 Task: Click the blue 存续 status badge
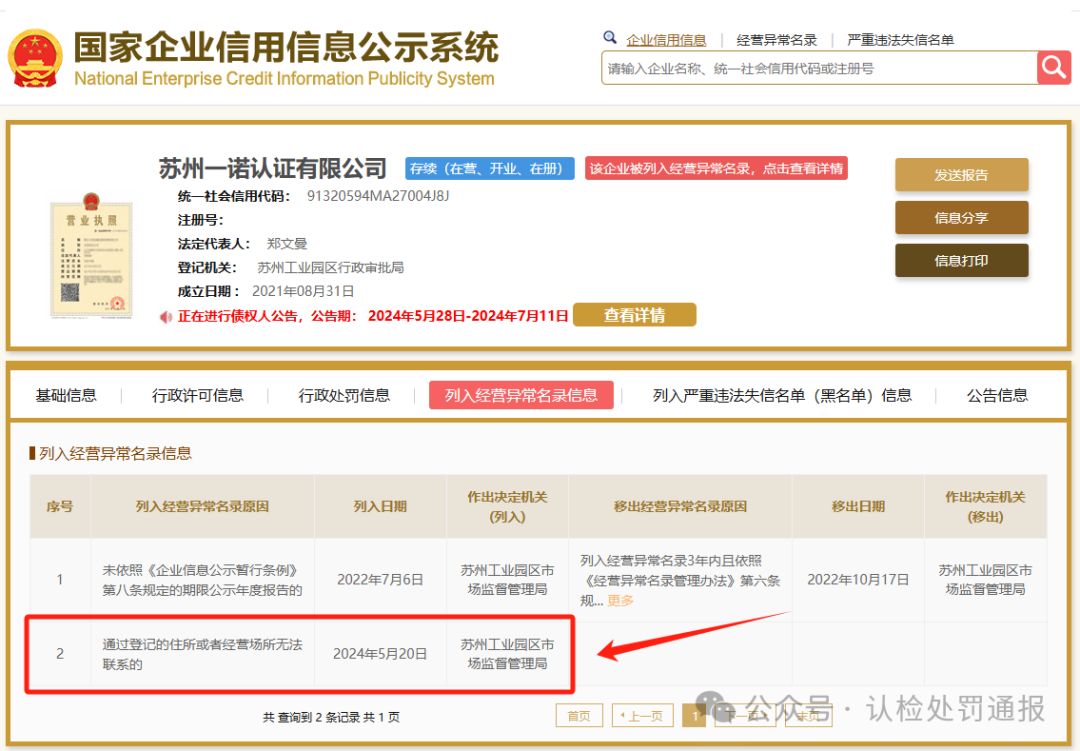click(x=490, y=169)
